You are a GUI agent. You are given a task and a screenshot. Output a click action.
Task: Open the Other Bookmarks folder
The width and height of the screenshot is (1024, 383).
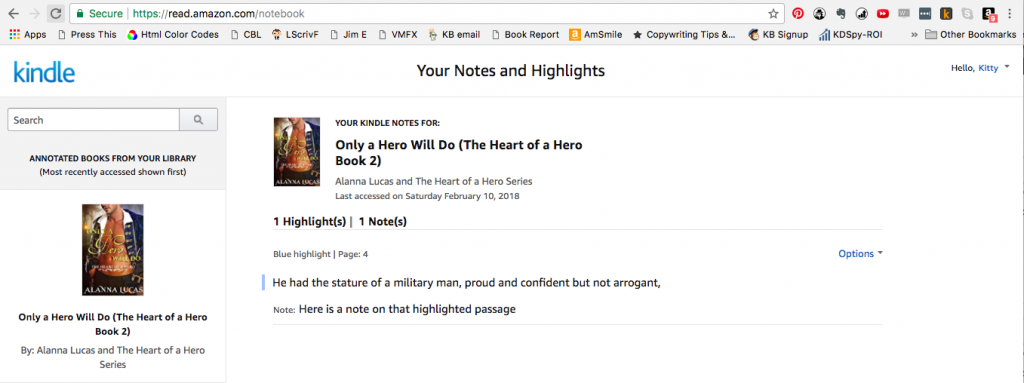(x=970, y=35)
